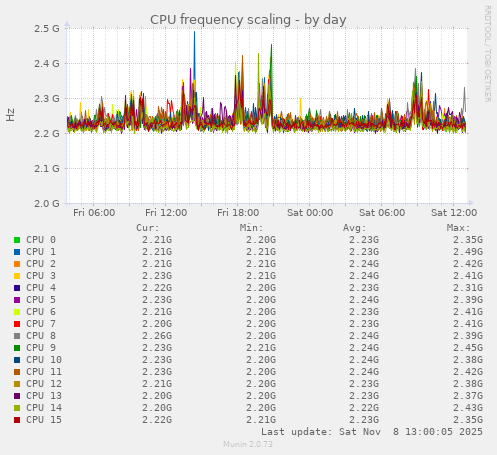
Task: Click the 'CPU 13' legend label
Action: pos(44,396)
